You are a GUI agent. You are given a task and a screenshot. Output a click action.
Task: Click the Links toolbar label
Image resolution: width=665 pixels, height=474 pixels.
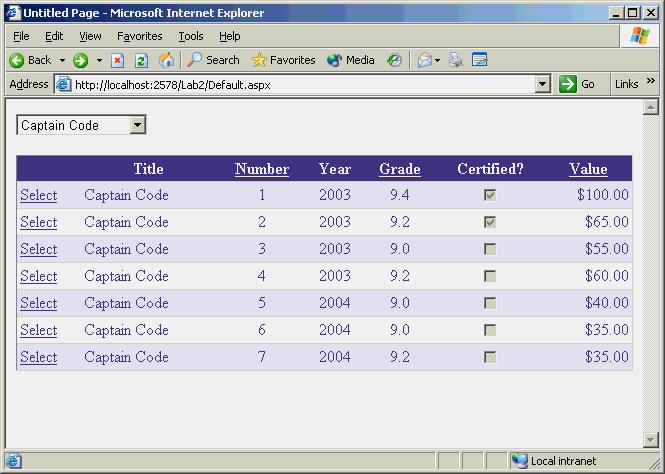[x=627, y=84]
